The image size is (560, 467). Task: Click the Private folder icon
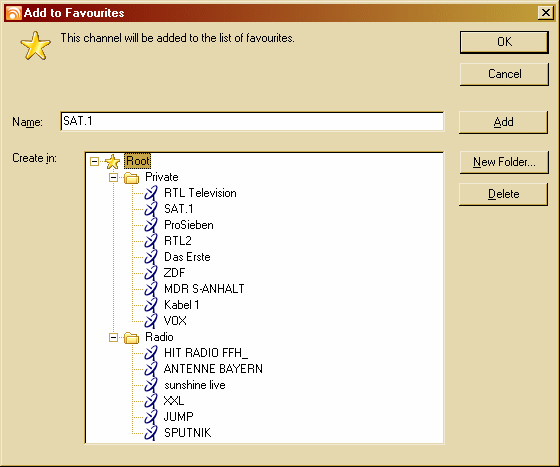pyautogui.click(x=131, y=177)
